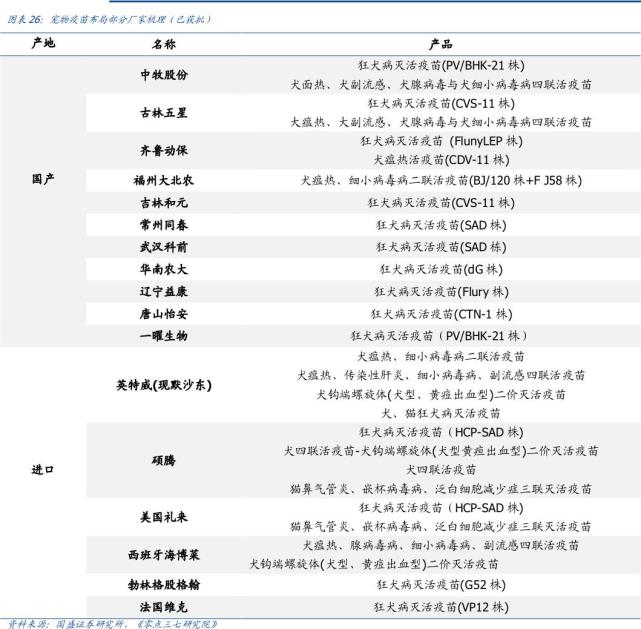The height and width of the screenshot is (629, 641).
Task: Select the 产地 column header
Action: click(x=43, y=43)
